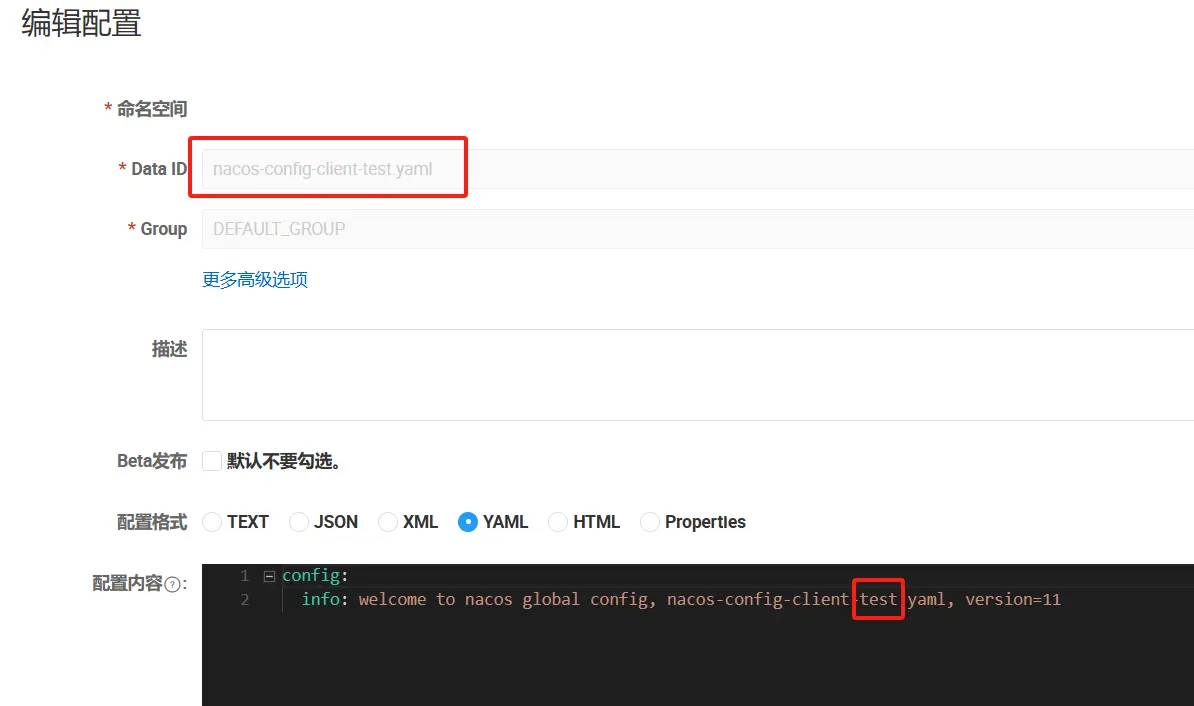The height and width of the screenshot is (706, 1194).
Task: Tick the Beta发布 checkbox
Action: pyautogui.click(x=211, y=461)
